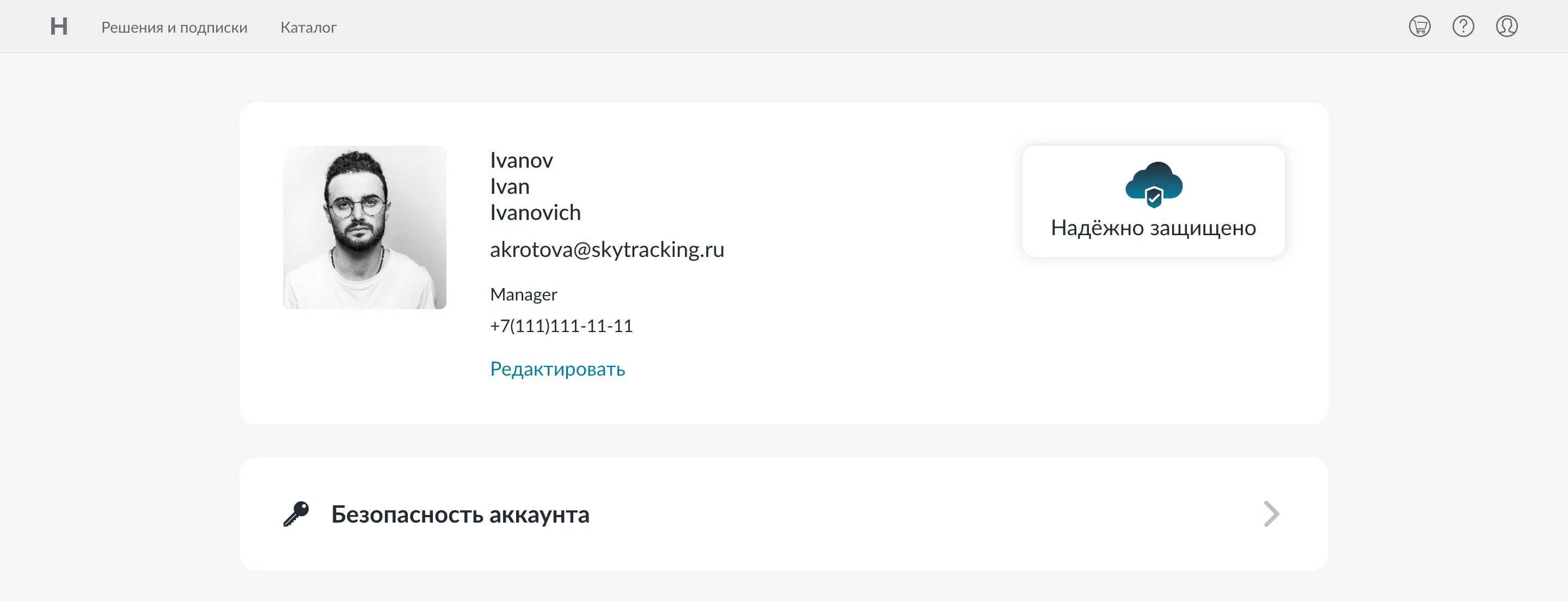Screen dimensions: 1568x601
Task: Open the Каталог menu item
Action: (308, 27)
